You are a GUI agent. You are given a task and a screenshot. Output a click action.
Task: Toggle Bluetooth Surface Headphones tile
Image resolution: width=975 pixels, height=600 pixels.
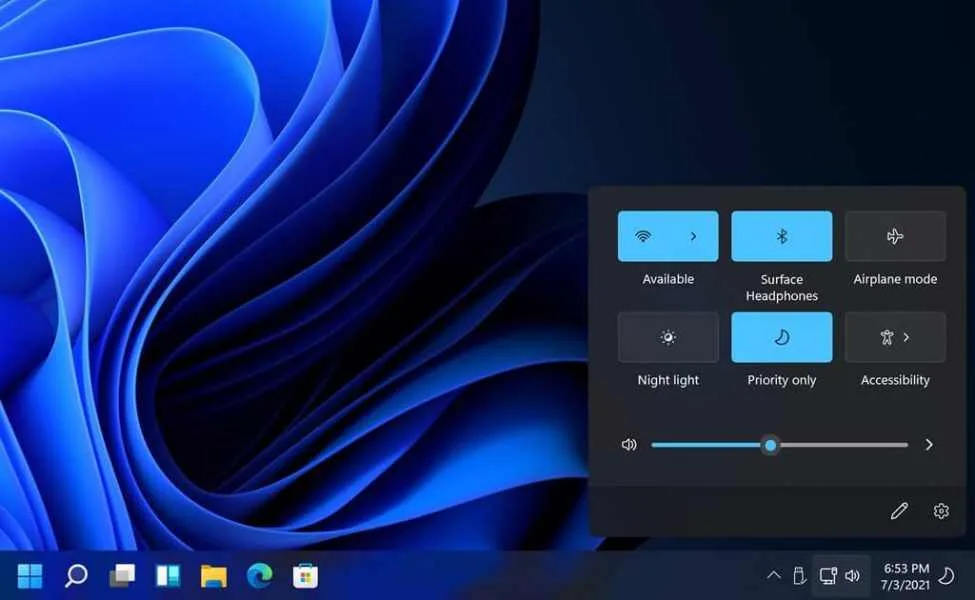click(x=782, y=236)
